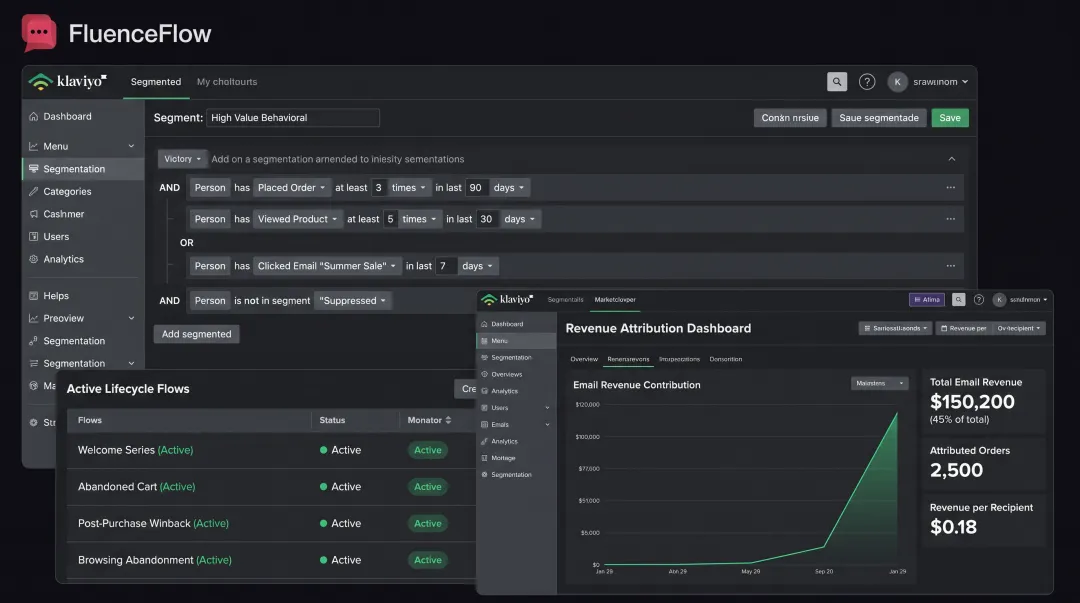Click the Users icon in segment editor sidebar
This screenshot has width=1080, height=603.
33,236
